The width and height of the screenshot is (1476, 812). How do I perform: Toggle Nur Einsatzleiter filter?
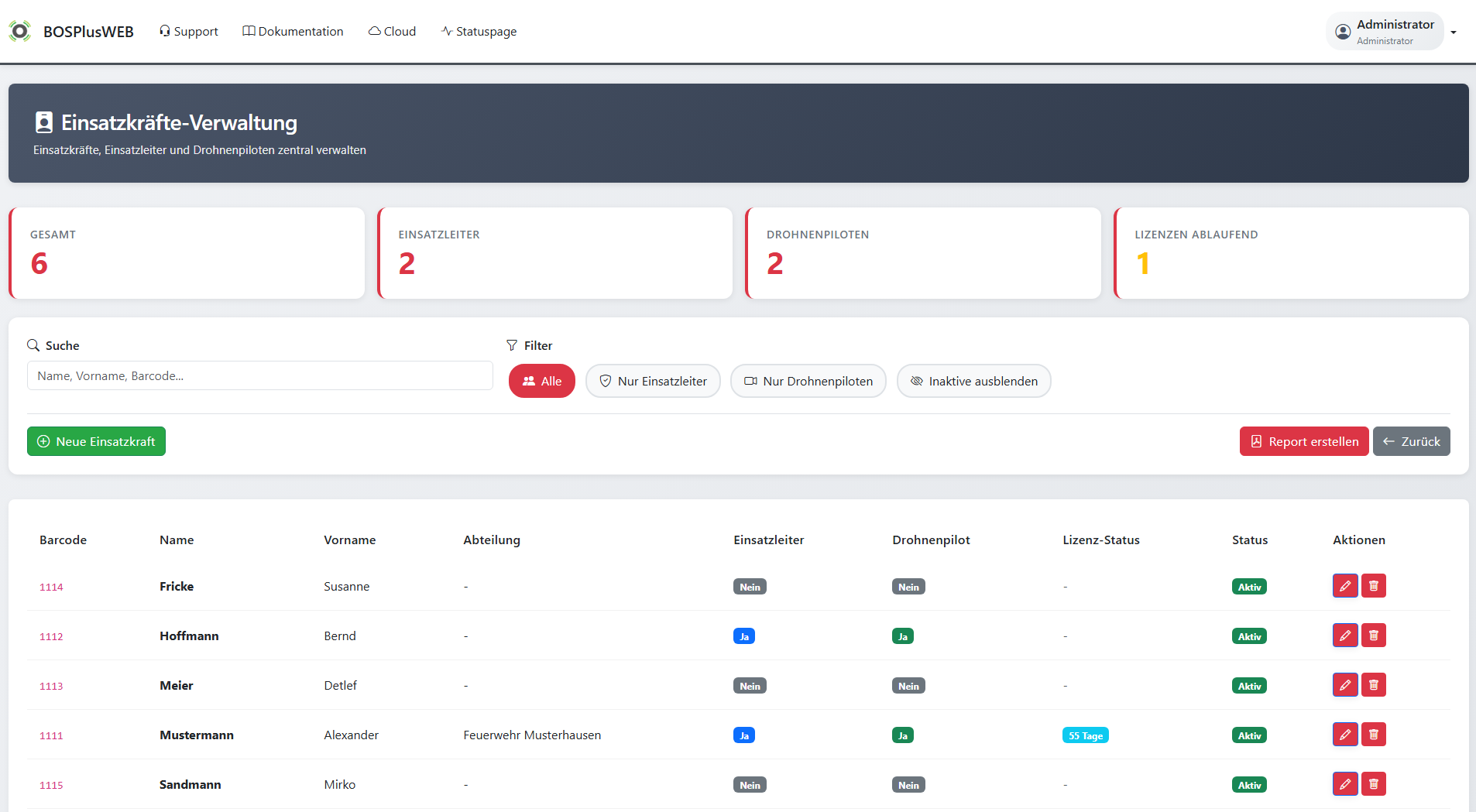[x=653, y=381]
